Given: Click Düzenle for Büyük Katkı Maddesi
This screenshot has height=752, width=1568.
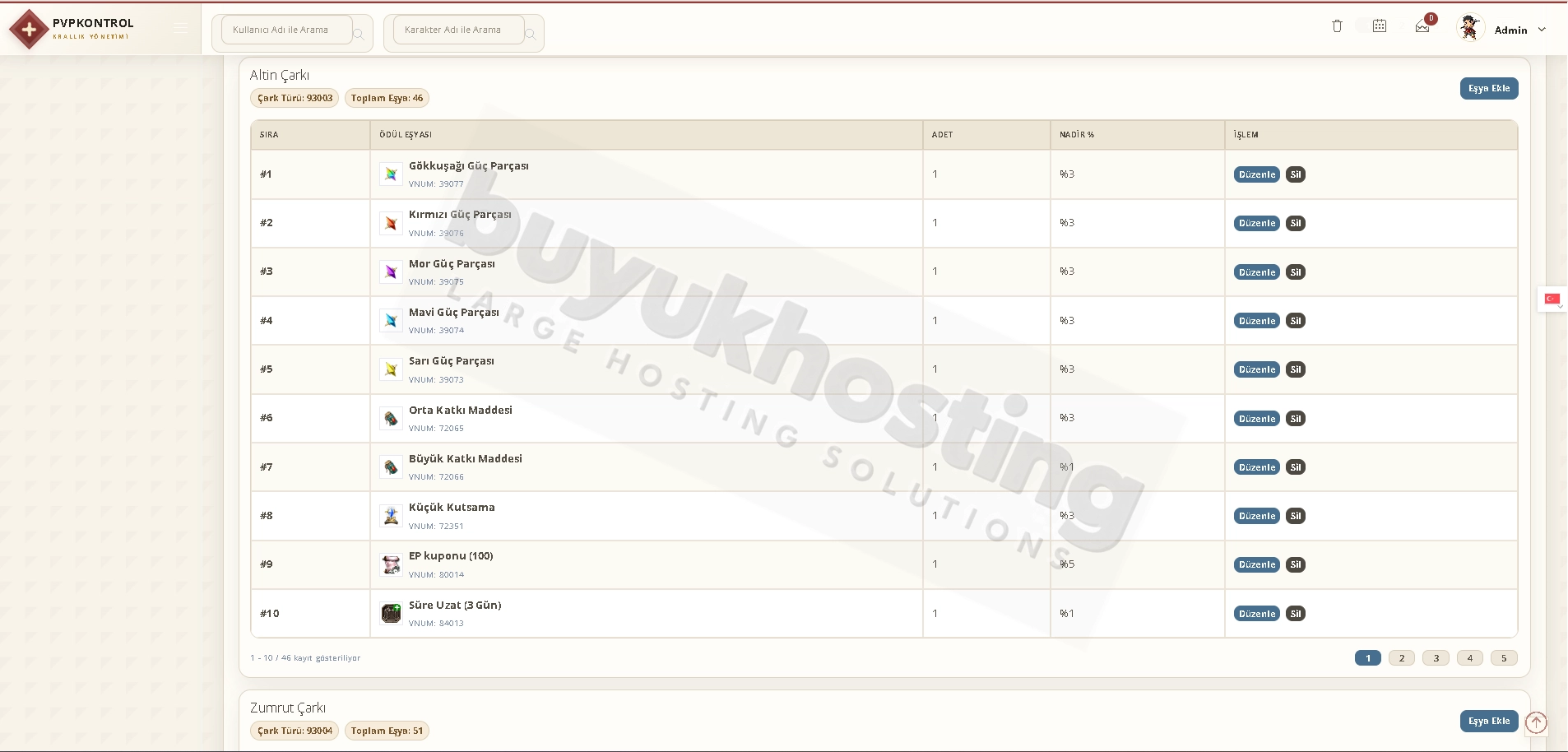Looking at the screenshot, I should click(x=1257, y=467).
